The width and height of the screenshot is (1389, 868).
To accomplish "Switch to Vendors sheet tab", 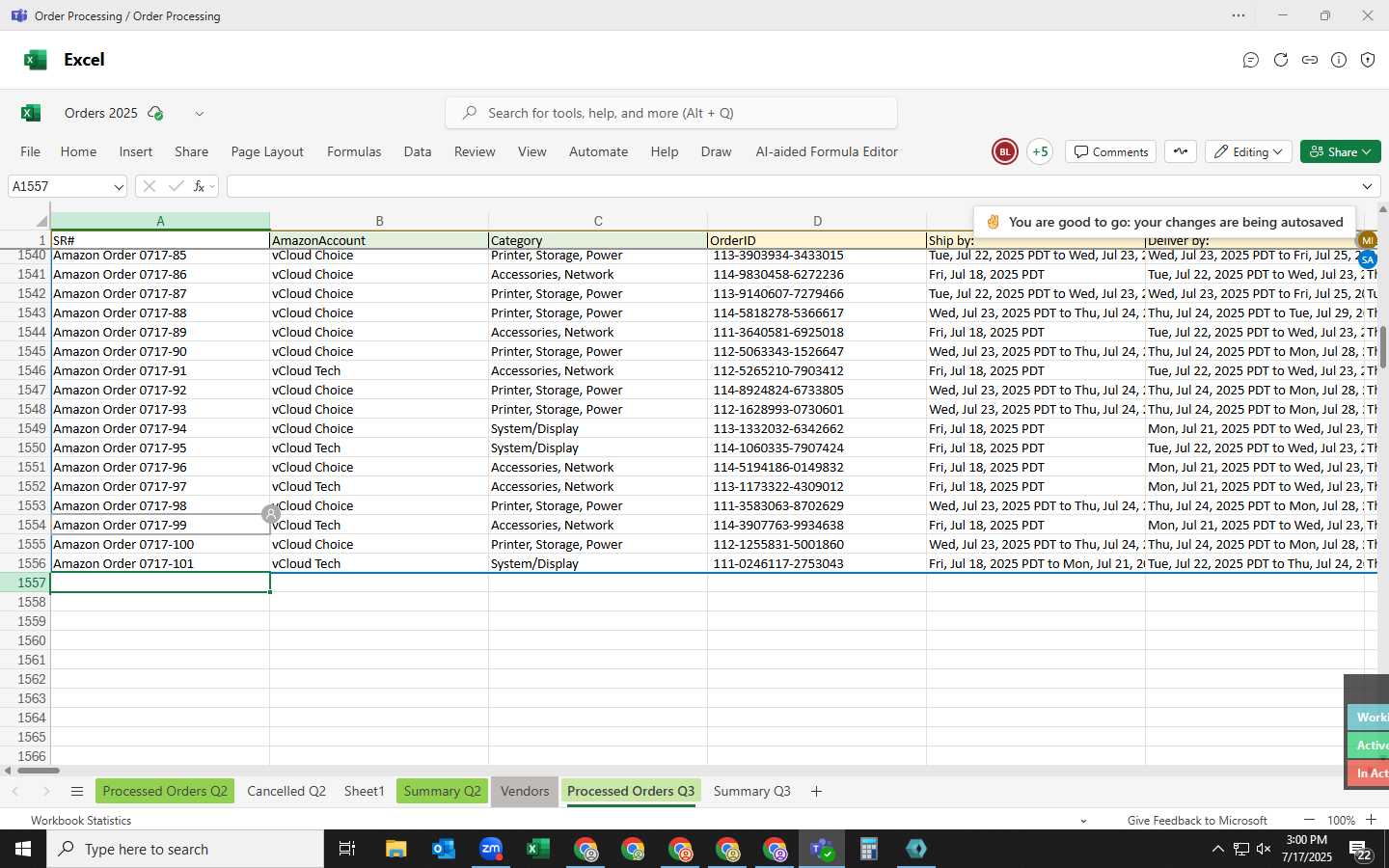I will tap(525, 791).
